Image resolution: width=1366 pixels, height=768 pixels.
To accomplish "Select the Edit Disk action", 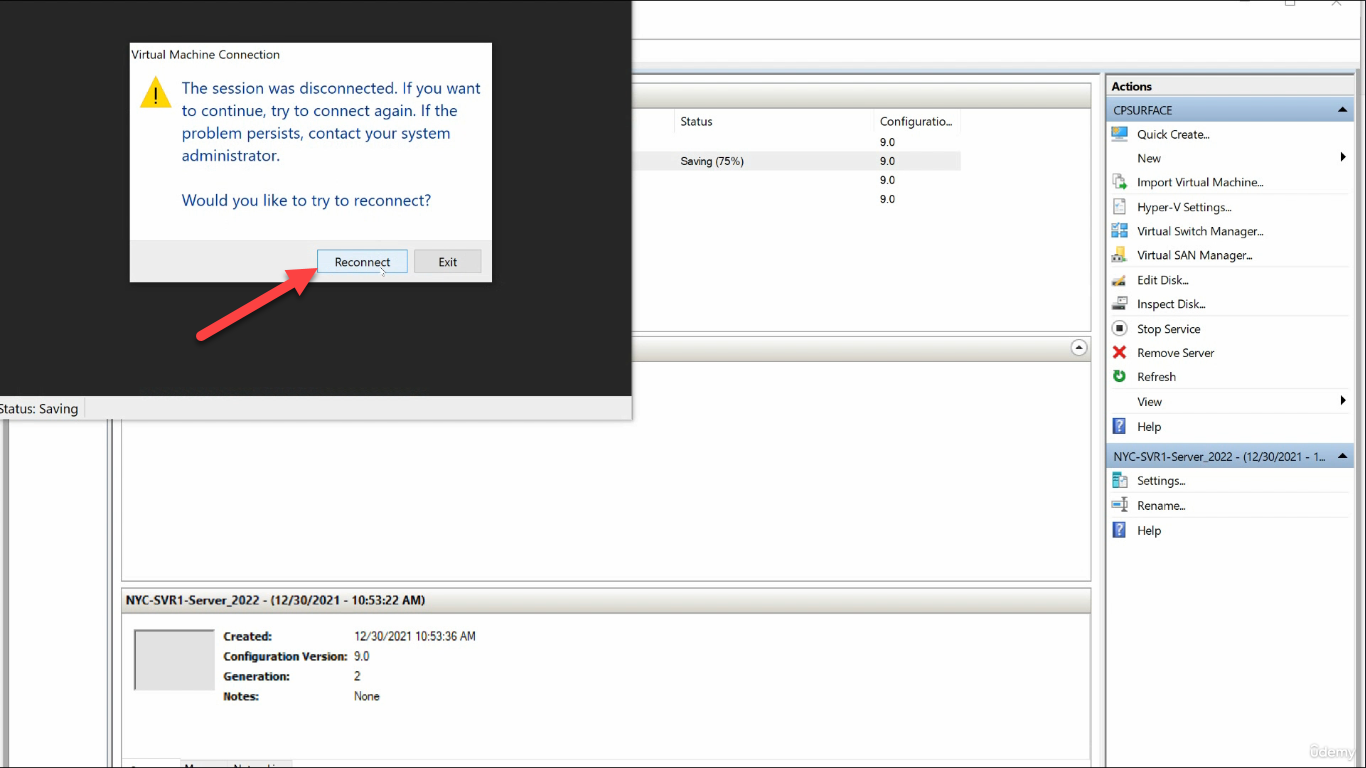I will [x=1163, y=280].
